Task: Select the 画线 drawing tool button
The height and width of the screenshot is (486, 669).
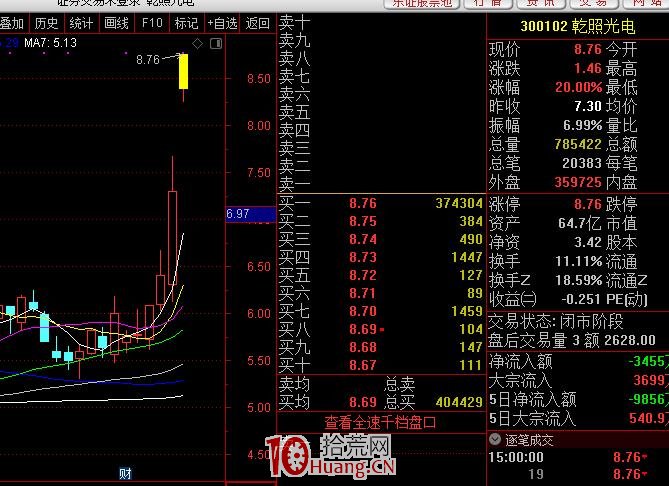Action: click(x=116, y=23)
